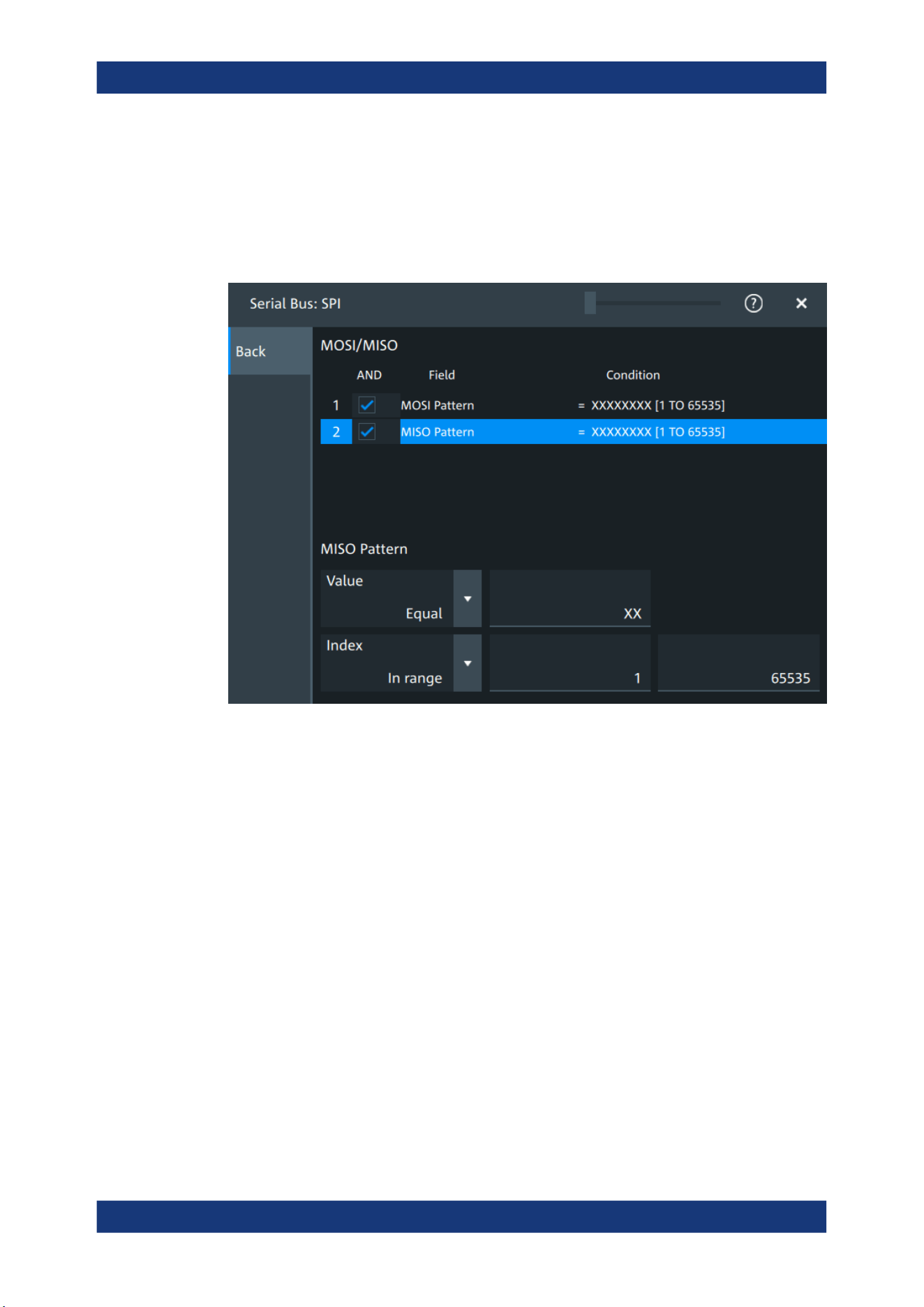Click row number 2 in table
Screen dimensions: 924x1307
click(x=336, y=432)
